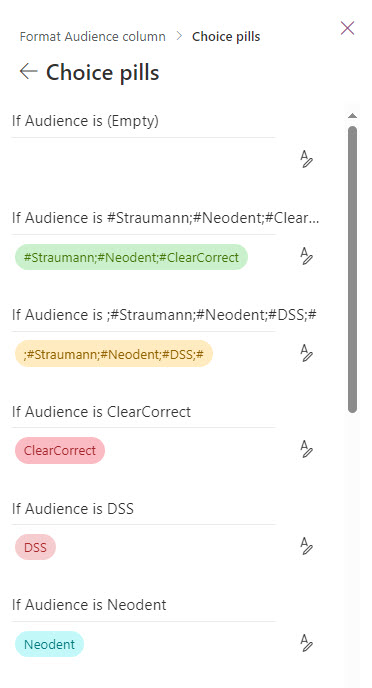Click the red ClearCorrect pill

pos(60,451)
